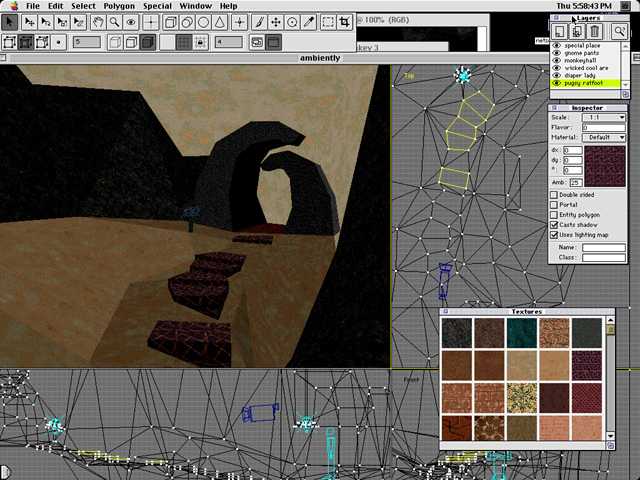Activate the magnifying glass zoom tool
Viewport: 640px width, 480px height.
pyautogui.click(x=115, y=21)
